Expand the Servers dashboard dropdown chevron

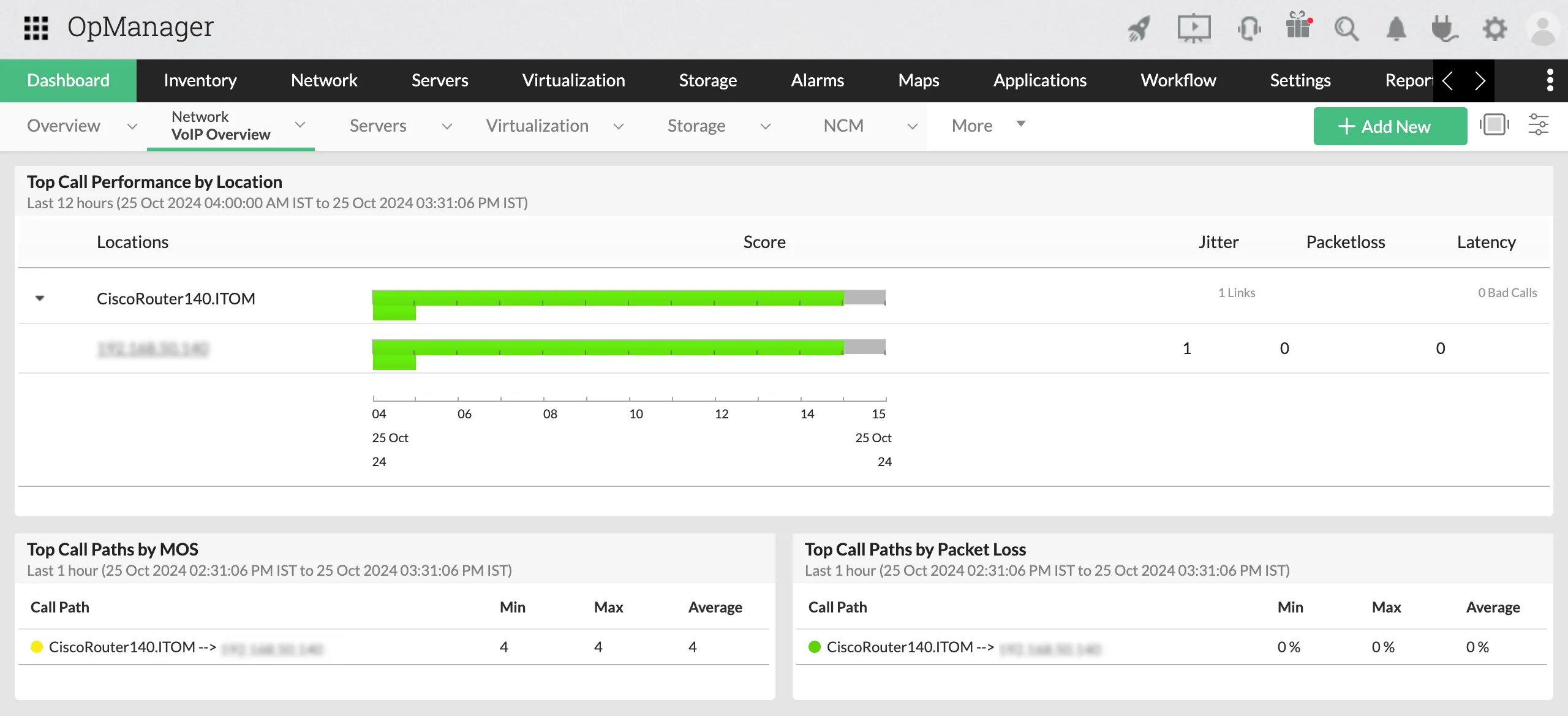447,127
